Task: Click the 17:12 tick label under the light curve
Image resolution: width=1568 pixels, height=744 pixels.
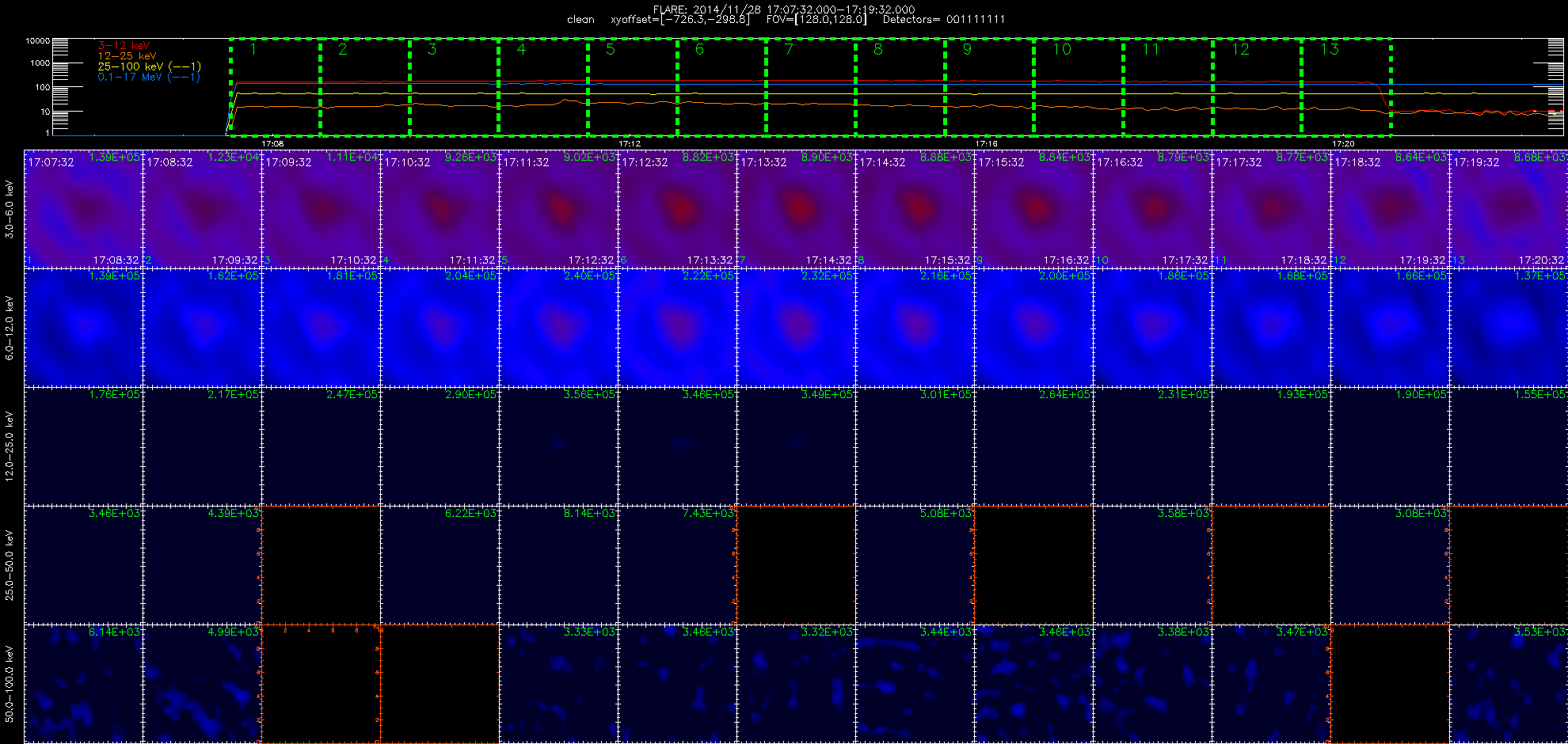Action: [x=630, y=144]
